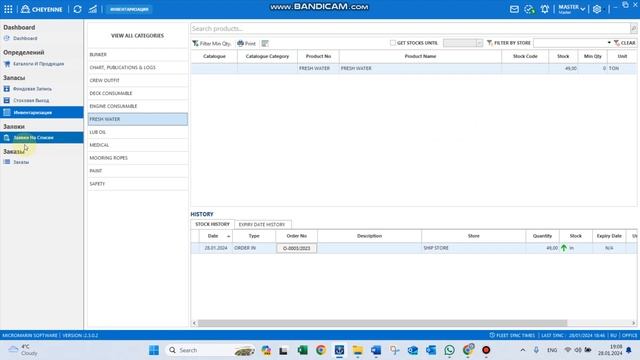This screenshot has width=640, height=360.
Task: Click the CHEYENNE vessel icon
Action: click(x=25, y=9)
